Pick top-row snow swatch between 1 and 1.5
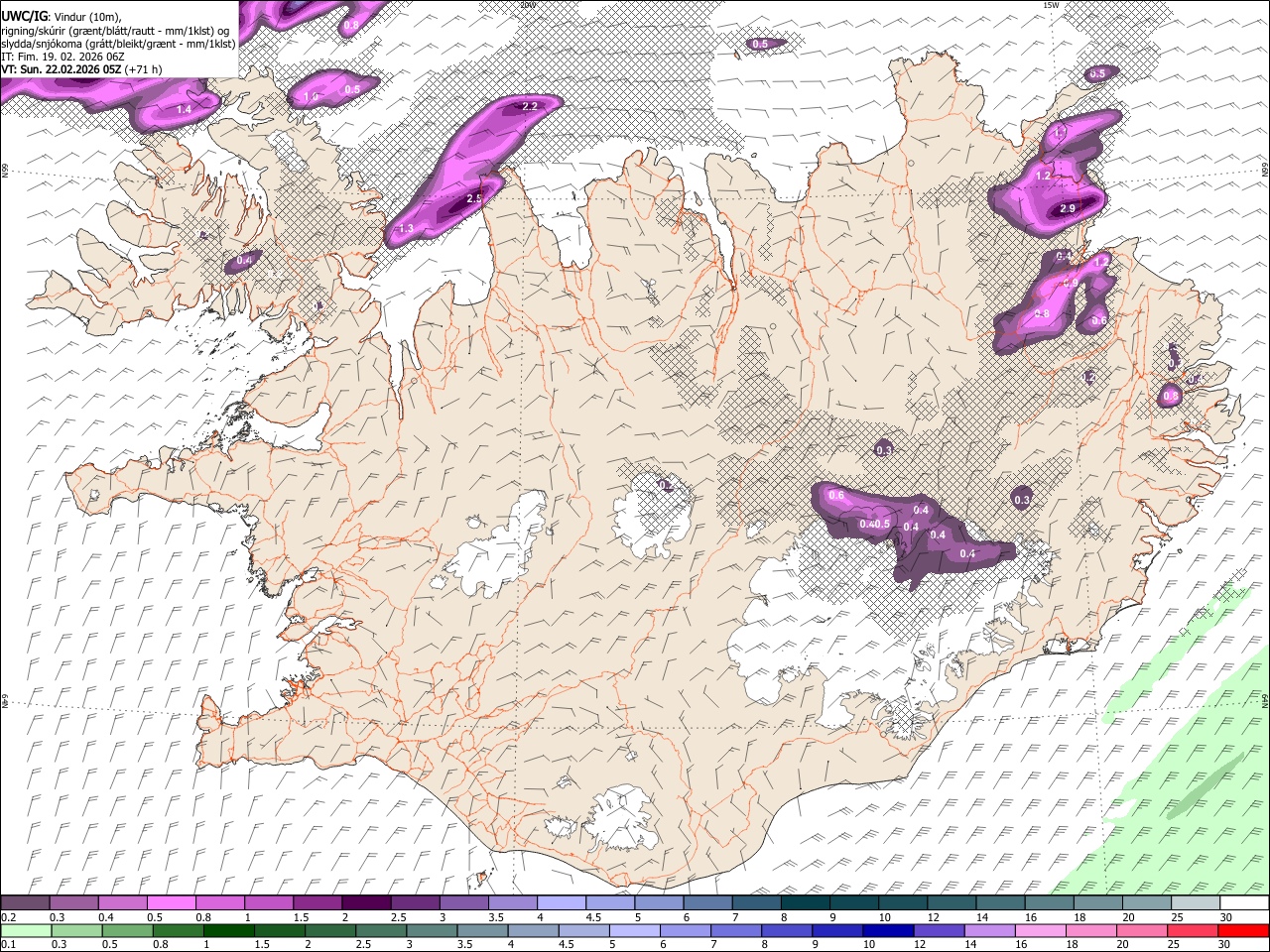 pos(268,902)
